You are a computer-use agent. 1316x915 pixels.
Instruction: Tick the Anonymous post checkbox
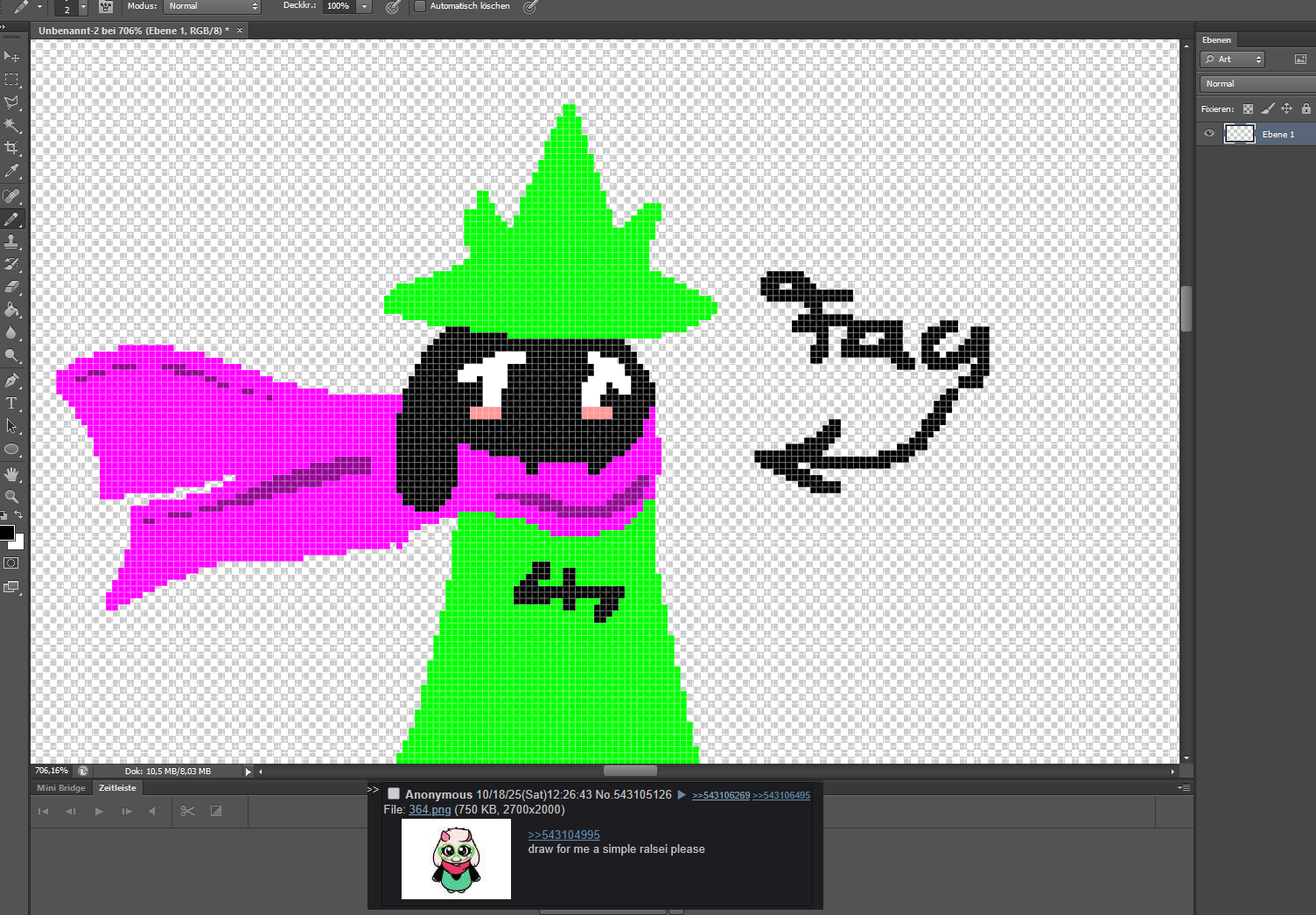(394, 794)
